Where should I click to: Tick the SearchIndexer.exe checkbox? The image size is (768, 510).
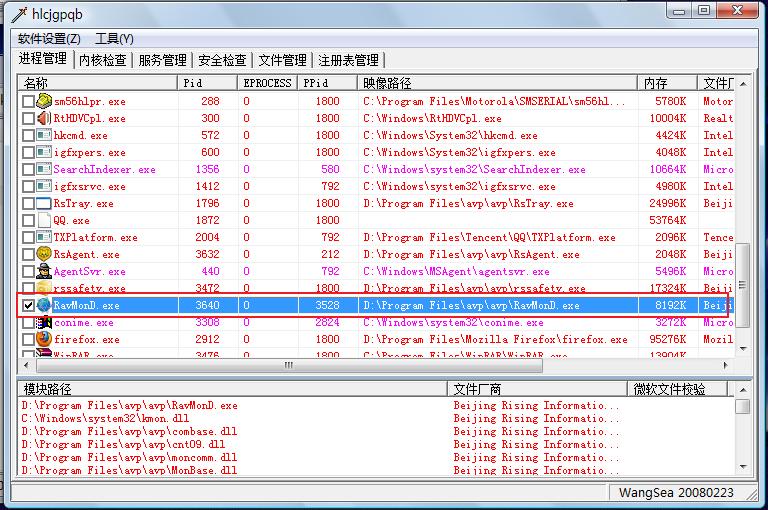tap(28, 170)
